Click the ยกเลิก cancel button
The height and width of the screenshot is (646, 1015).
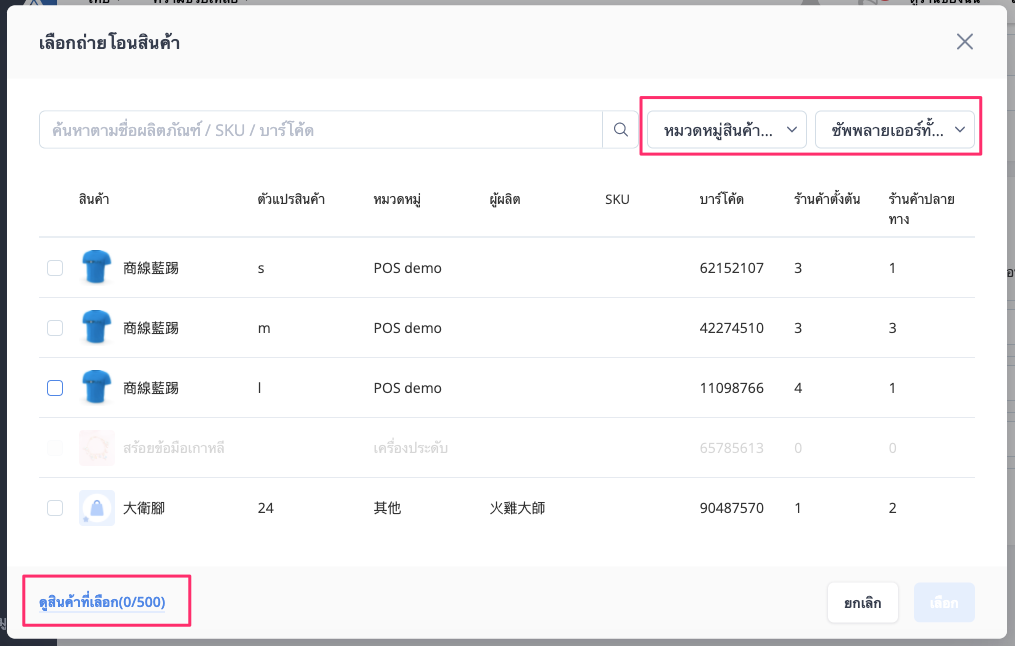[x=862, y=603]
